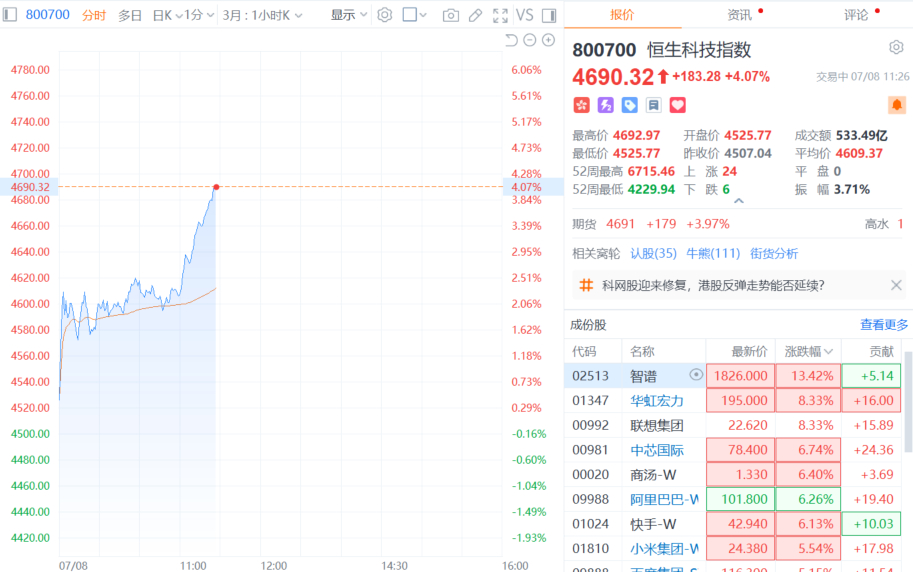Open the layout square dropdown
Viewport: 913px width, 572px height.
415,15
